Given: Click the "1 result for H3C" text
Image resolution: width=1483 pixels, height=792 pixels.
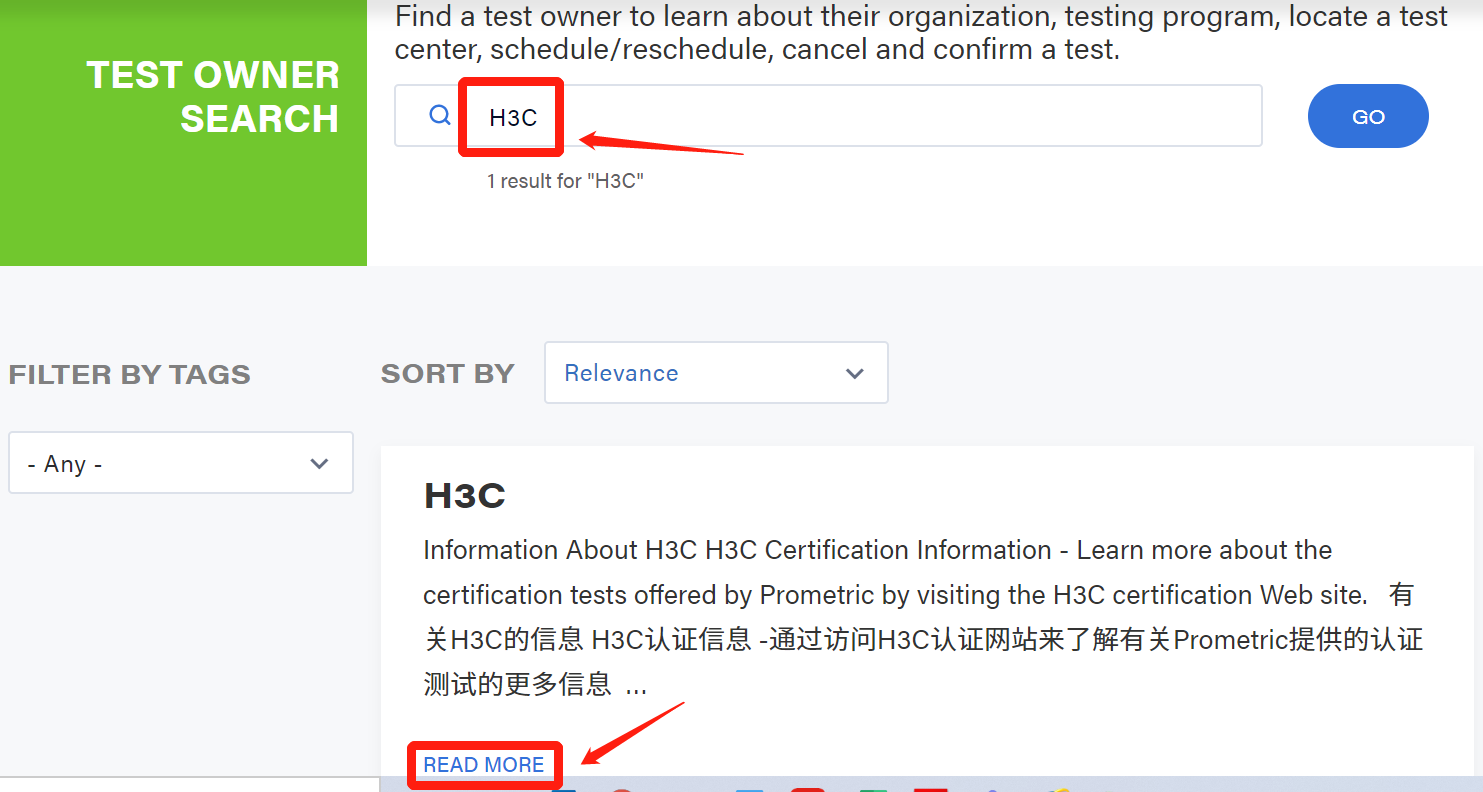Looking at the screenshot, I should pyautogui.click(x=565, y=181).
